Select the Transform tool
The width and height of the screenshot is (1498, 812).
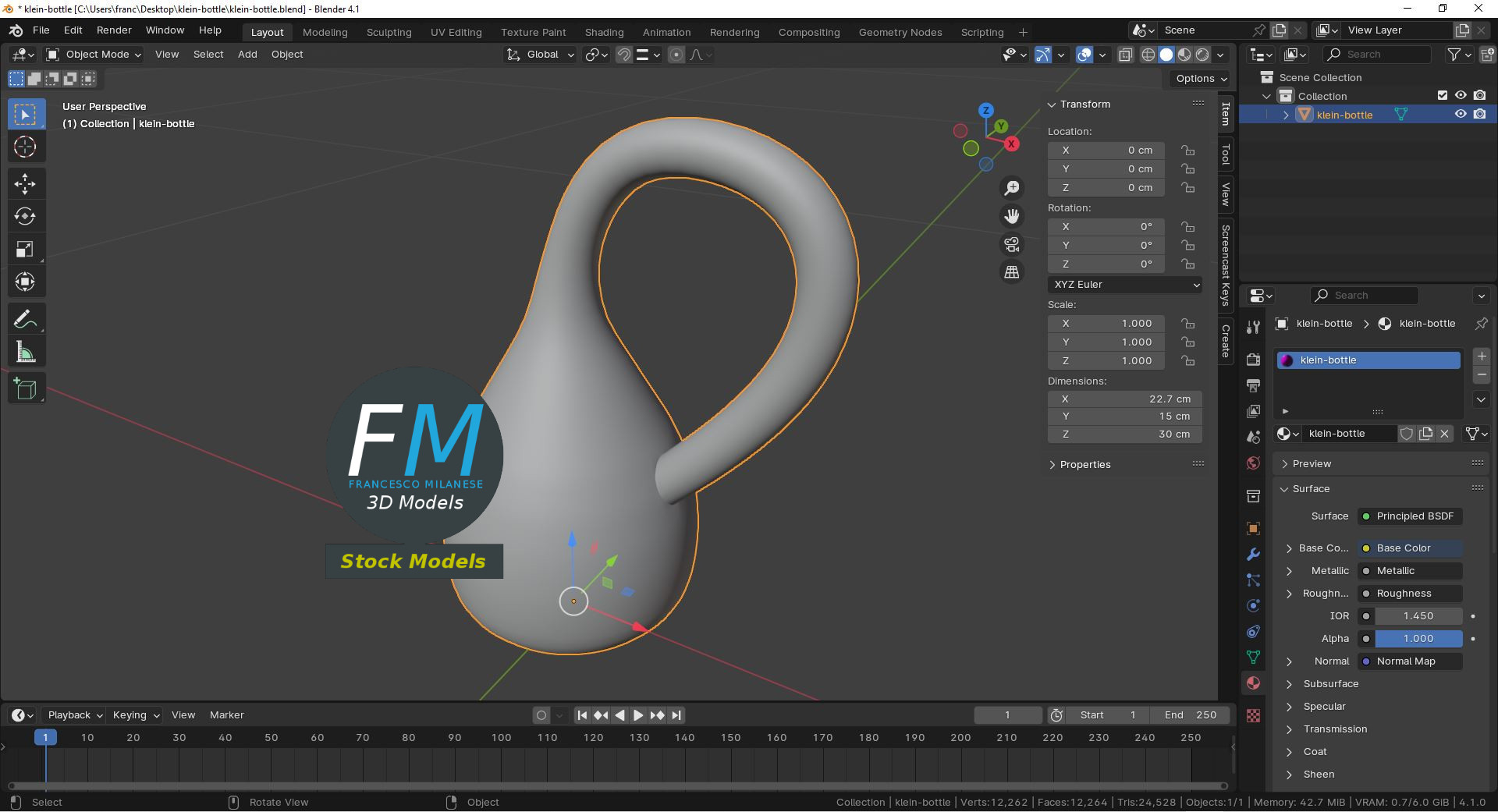click(x=25, y=282)
